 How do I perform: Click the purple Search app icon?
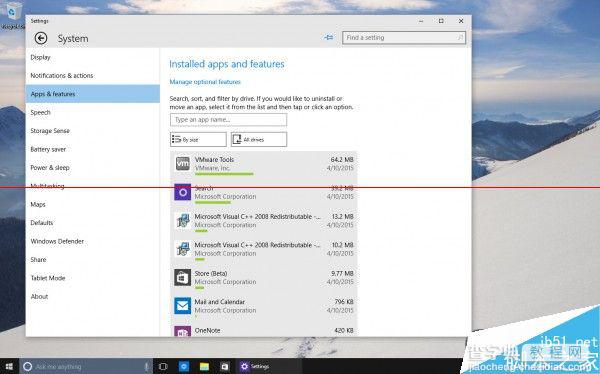coord(183,192)
